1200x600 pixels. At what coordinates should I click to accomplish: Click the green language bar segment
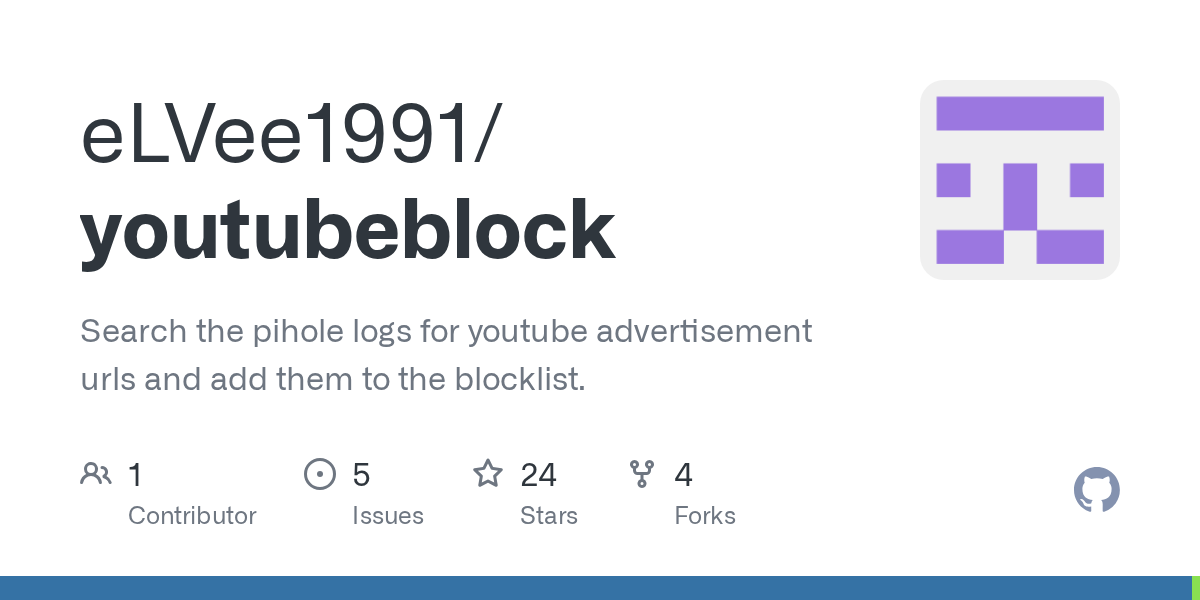pos(1195,588)
